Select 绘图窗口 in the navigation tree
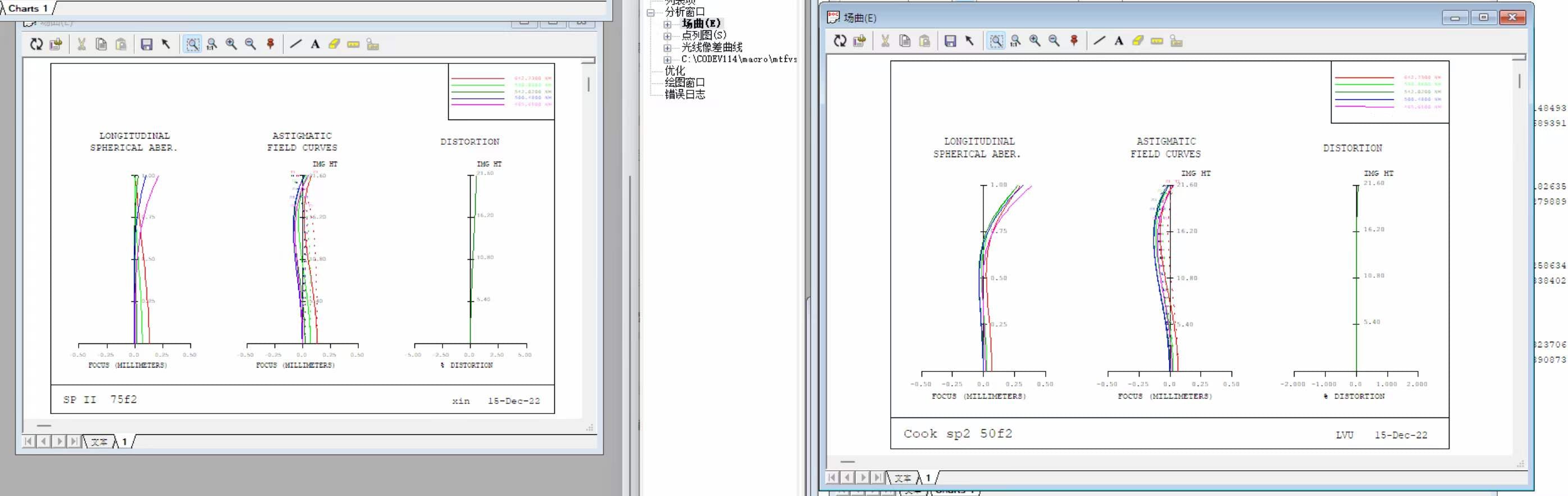 coord(685,82)
